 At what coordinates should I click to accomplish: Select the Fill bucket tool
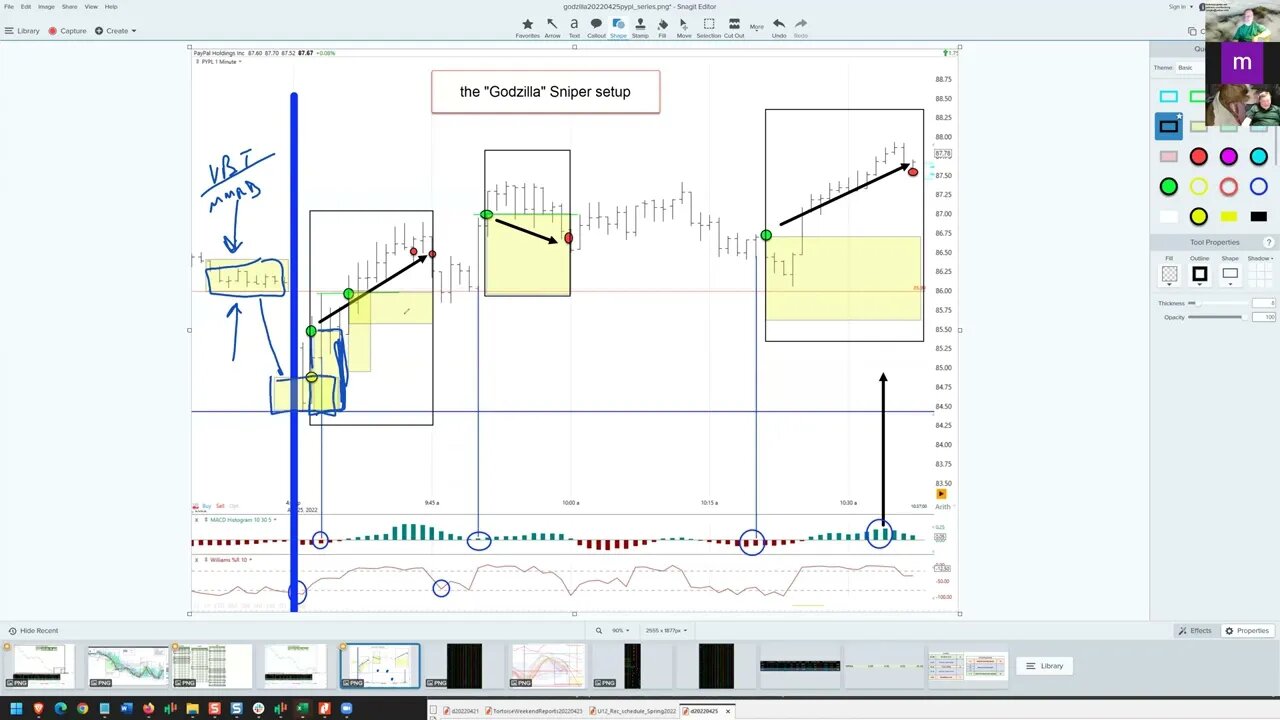[662, 27]
